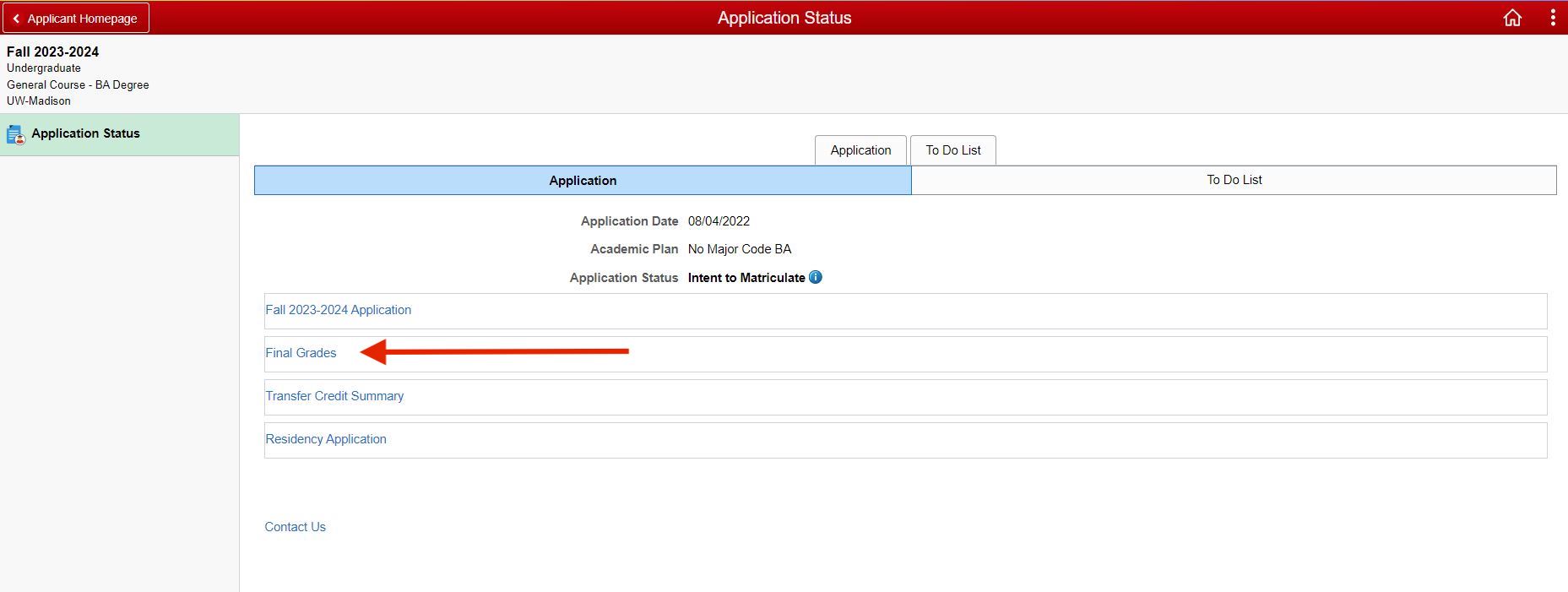The height and width of the screenshot is (592, 1568).
Task: Click the Application Date value 08/04/2022
Action: (719, 221)
